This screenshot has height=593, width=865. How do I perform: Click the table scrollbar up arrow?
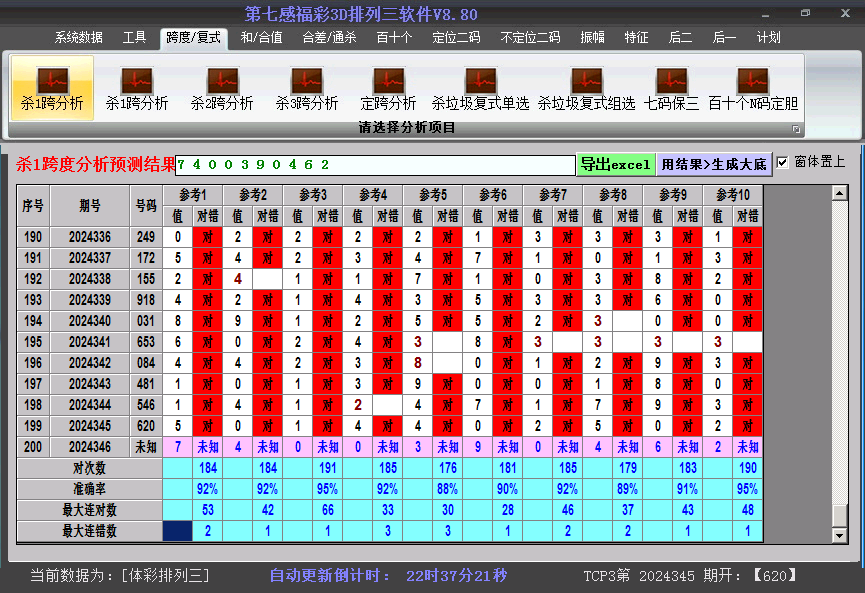pyautogui.click(x=840, y=193)
